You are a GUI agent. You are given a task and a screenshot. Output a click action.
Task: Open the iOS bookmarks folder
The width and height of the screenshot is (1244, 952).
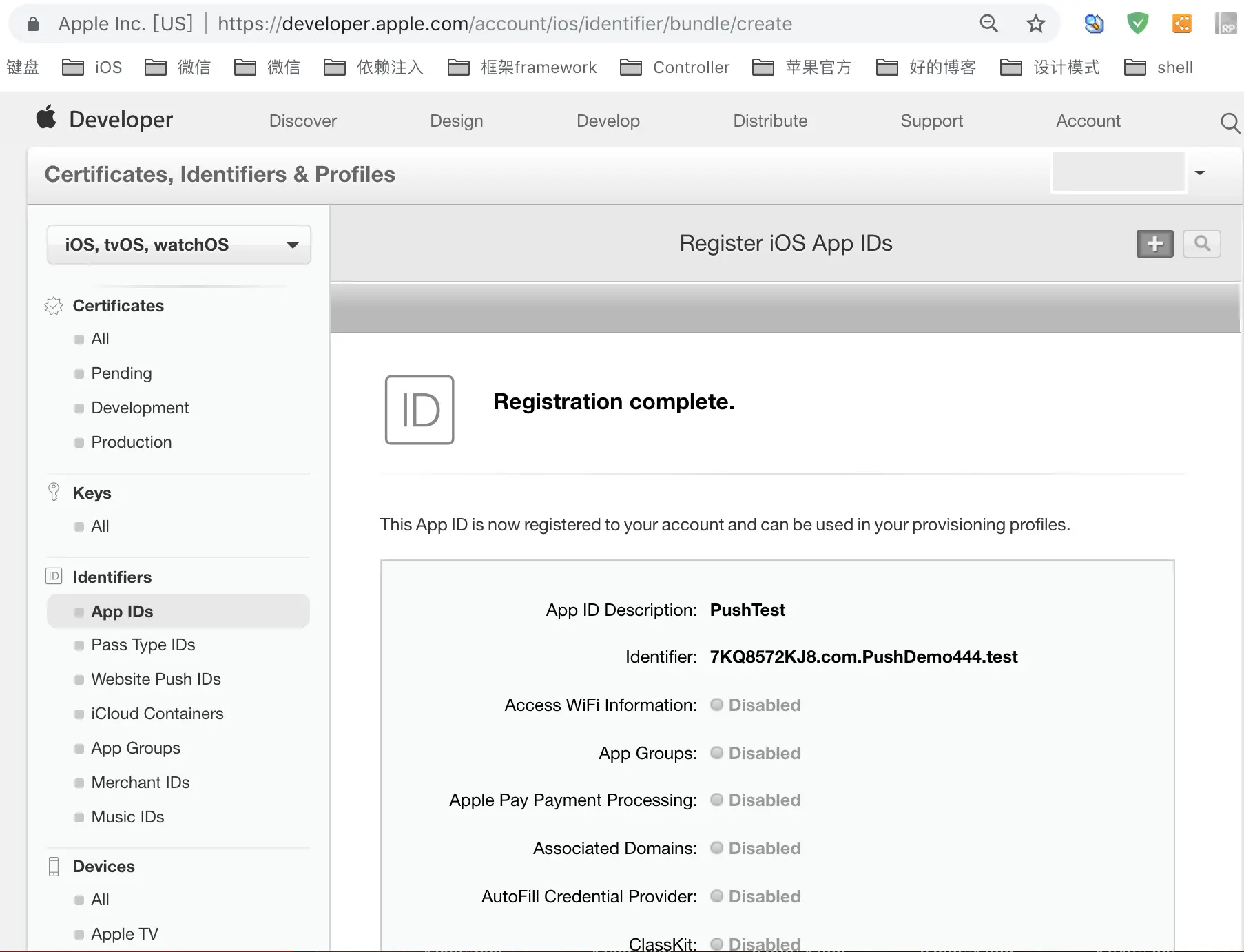92,68
